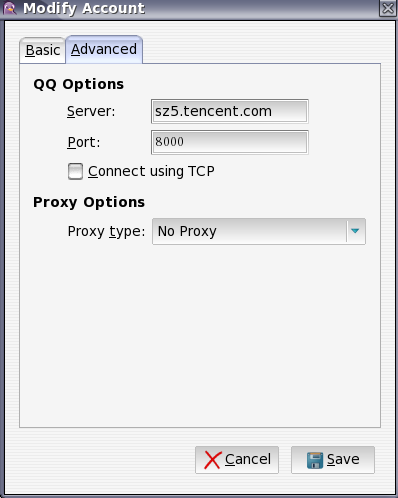Click into the Port field showing 8000

pos(230,142)
